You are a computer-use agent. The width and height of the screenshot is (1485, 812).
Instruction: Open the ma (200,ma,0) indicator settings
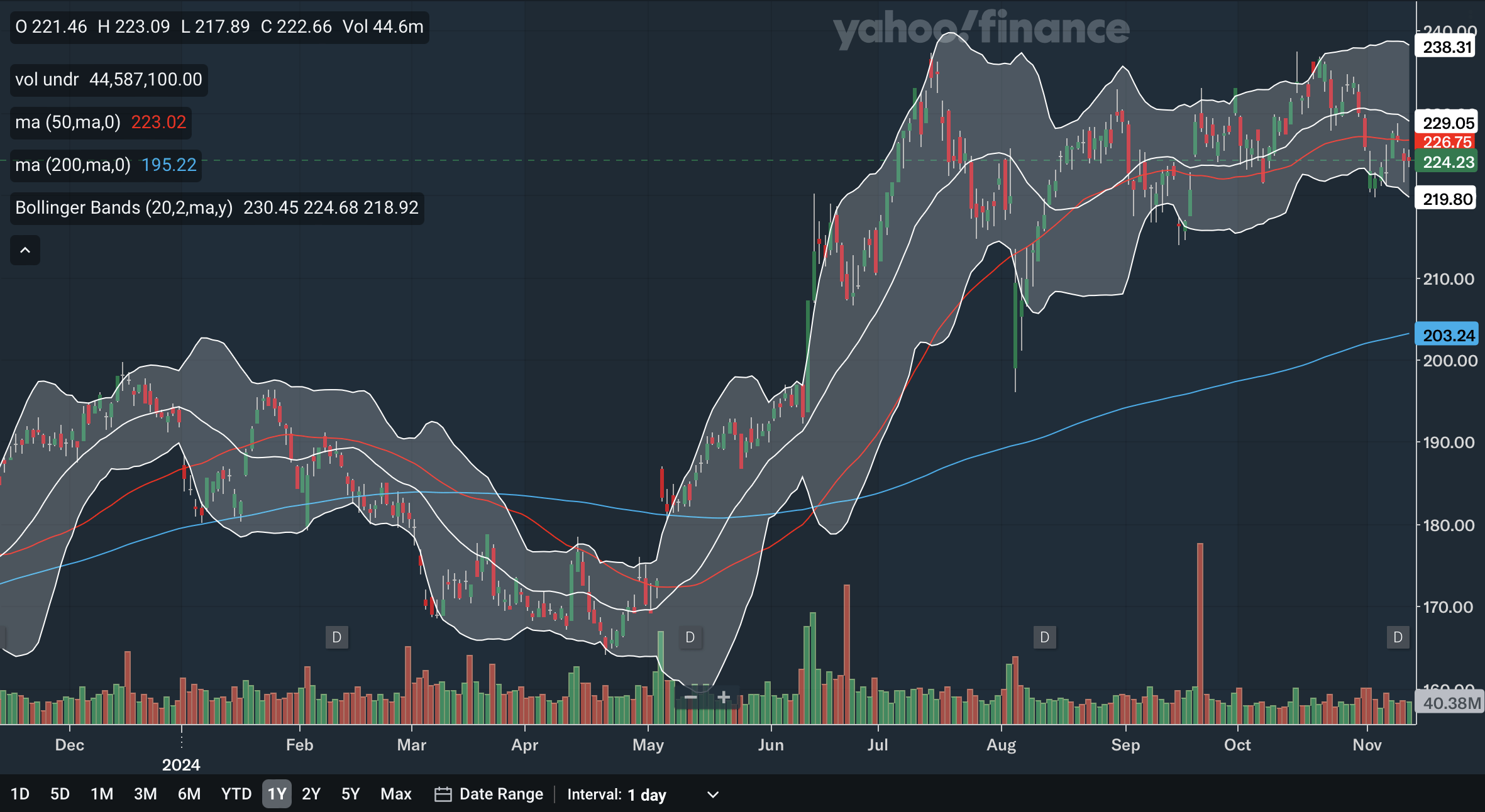[x=73, y=165]
